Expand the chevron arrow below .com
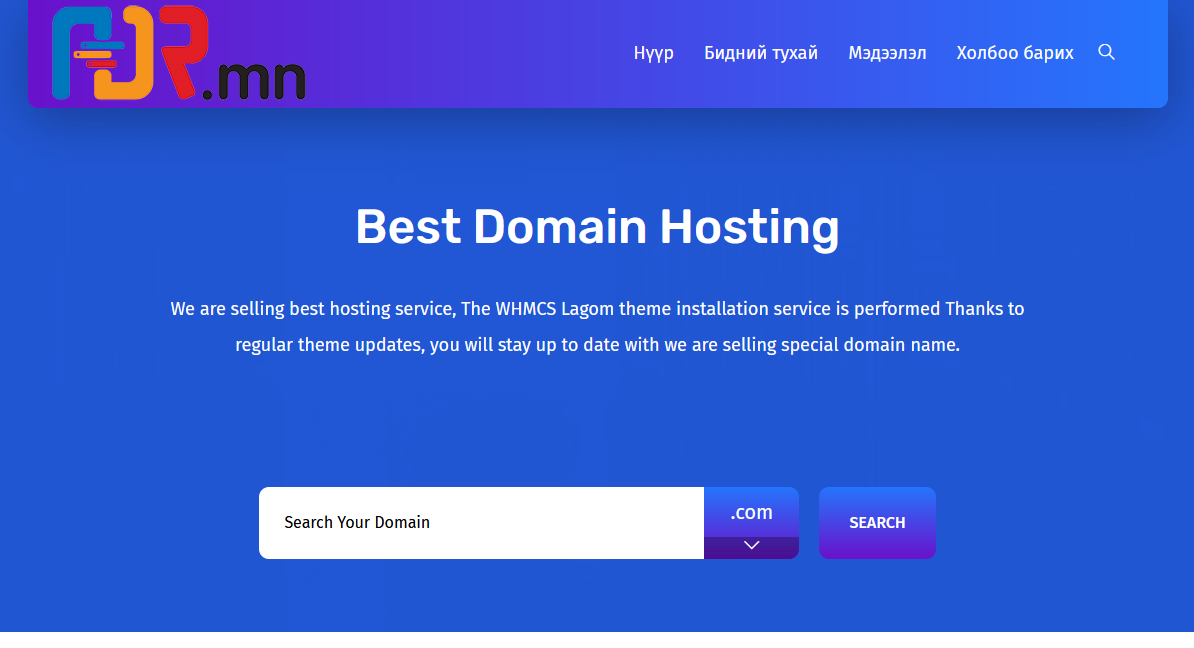1194x648 pixels. point(751,546)
